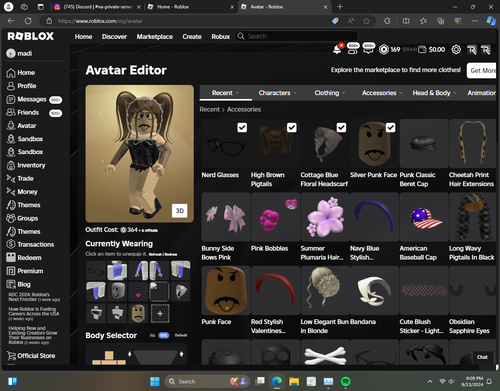The image size is (500, 391).
Task: Expand the Accessories category dropdown
Action: (382, 93)
